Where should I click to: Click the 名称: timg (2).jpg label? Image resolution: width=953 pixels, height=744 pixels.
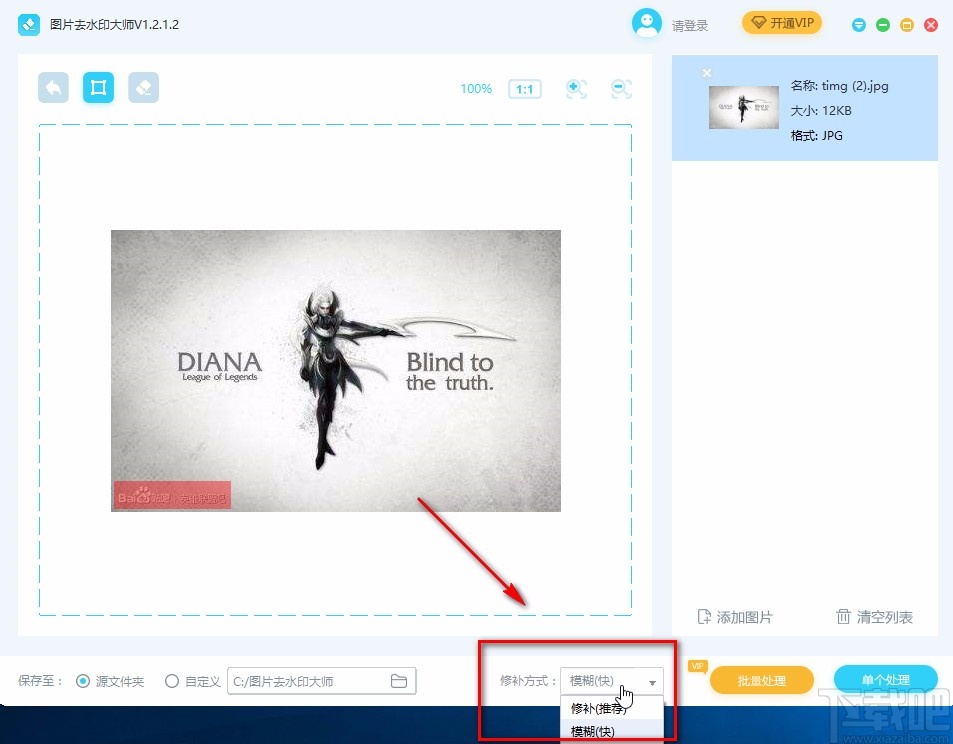click(839, 86)
